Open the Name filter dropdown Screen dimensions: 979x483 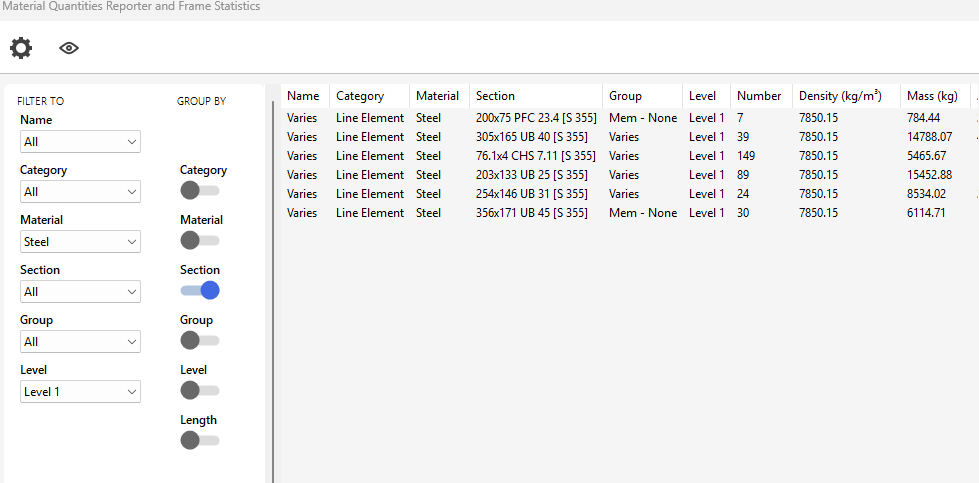tap(81, 142)
